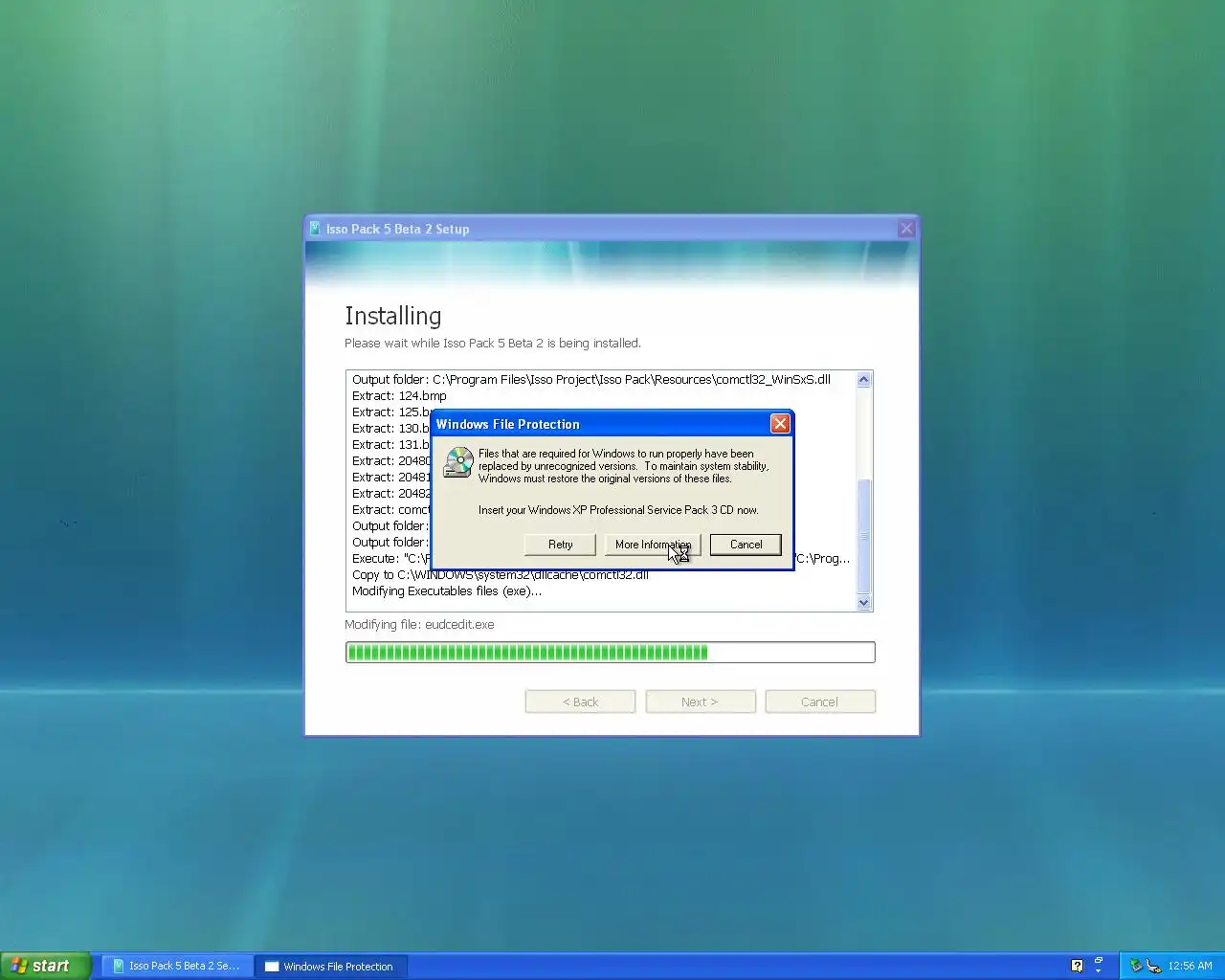Click the USB network cable tray icon
Image resolution: width=1225 pixels, height=980 pixels.
click(x=1153, y=966)
